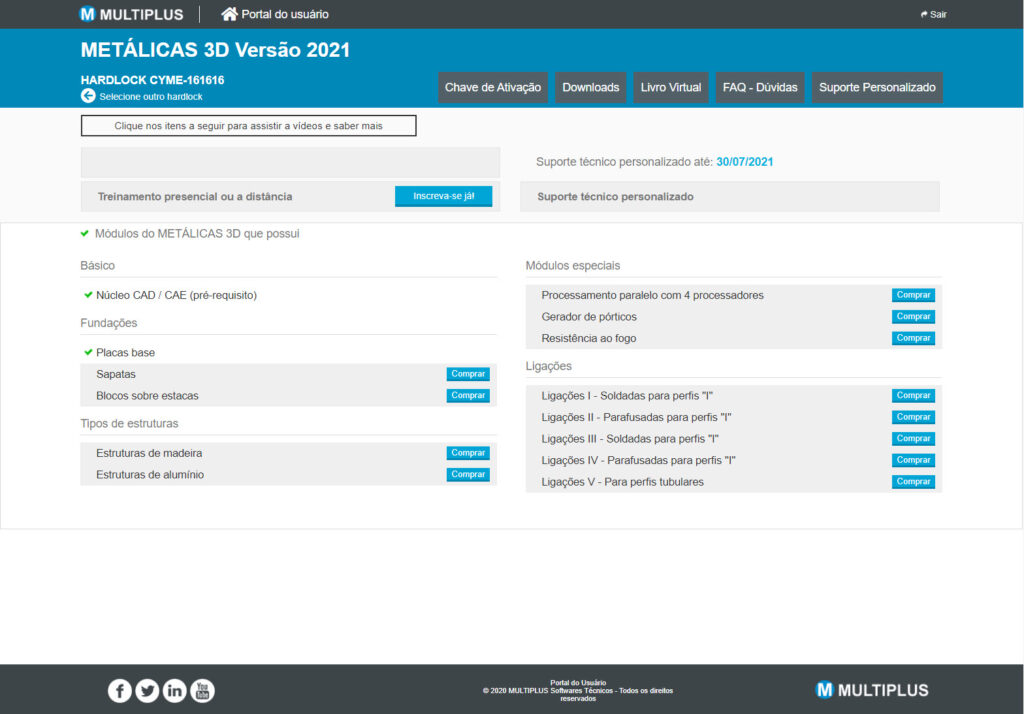Screen dimensions: 1024x714
Task: Buy Ligações IV - Parafusadas module
Action: click(x=914, y=460)
